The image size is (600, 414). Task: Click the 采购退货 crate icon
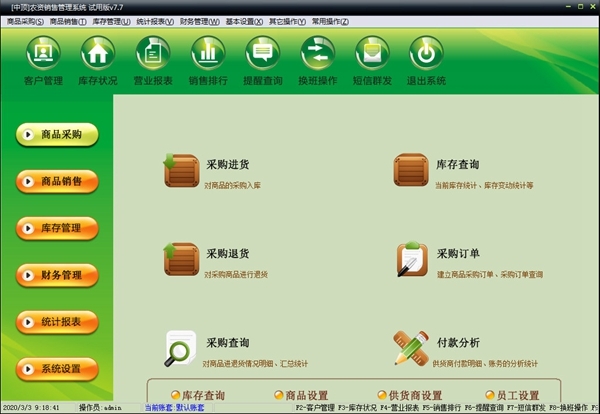pos(181,259)
